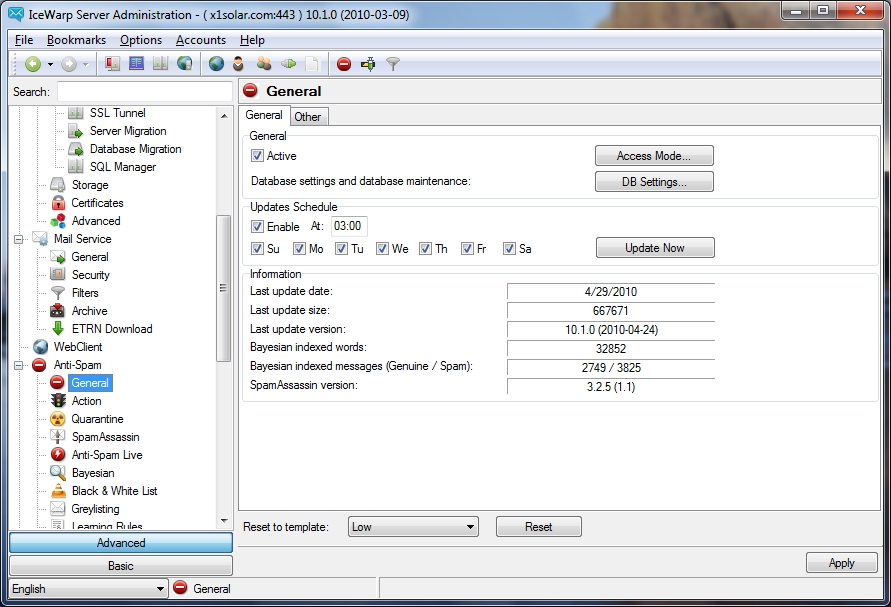Image resolution: width=891 pixels, height=607 pixels.
Task: Uncheck the Active checkbox
Action: (258, 156)
